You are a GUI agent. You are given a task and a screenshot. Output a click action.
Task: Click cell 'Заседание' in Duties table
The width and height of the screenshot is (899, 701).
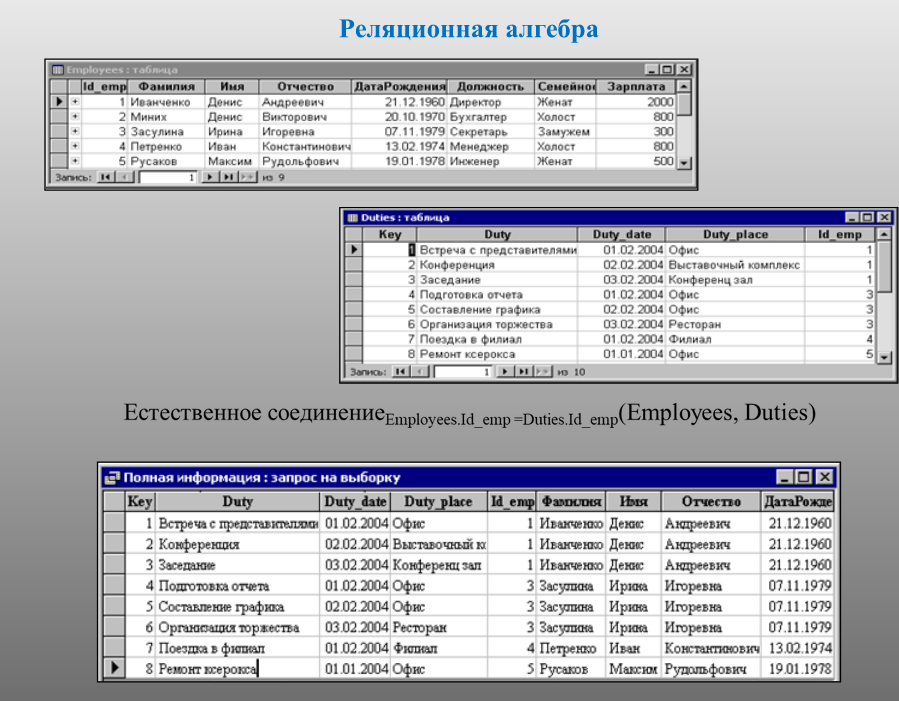click(497, 280)
